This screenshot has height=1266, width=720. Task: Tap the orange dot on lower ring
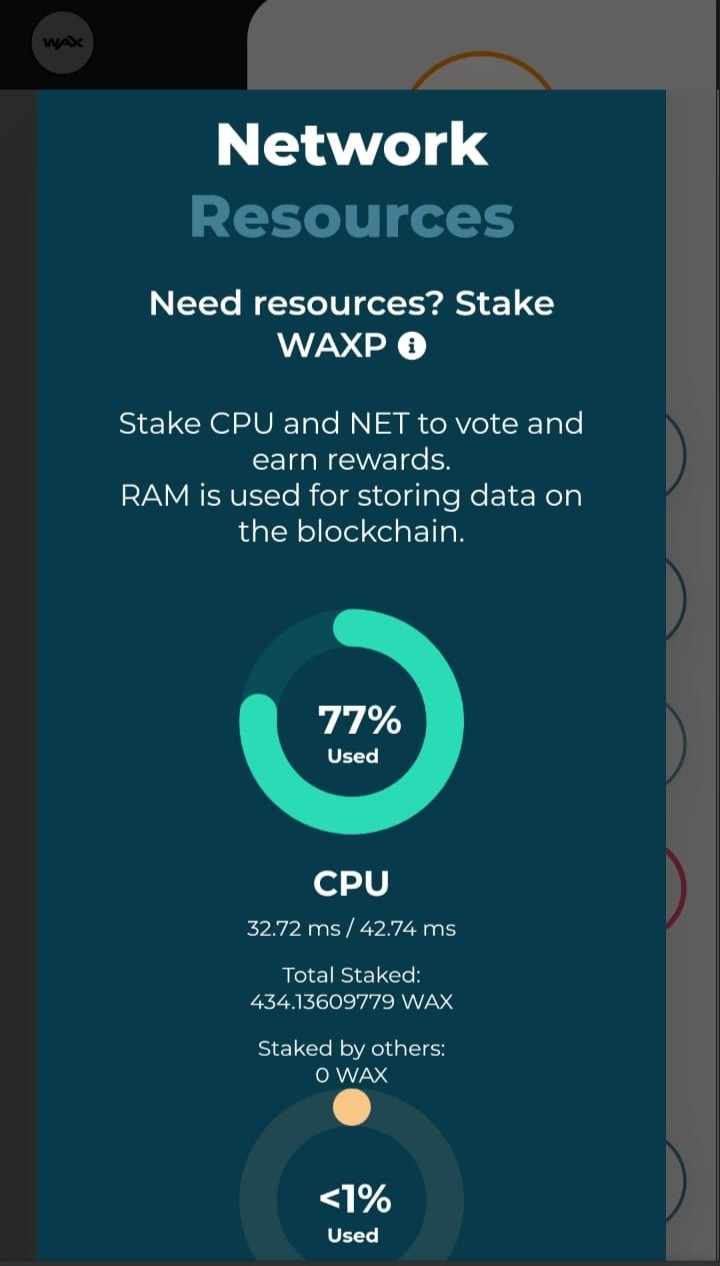click(x=352, y=1108)
